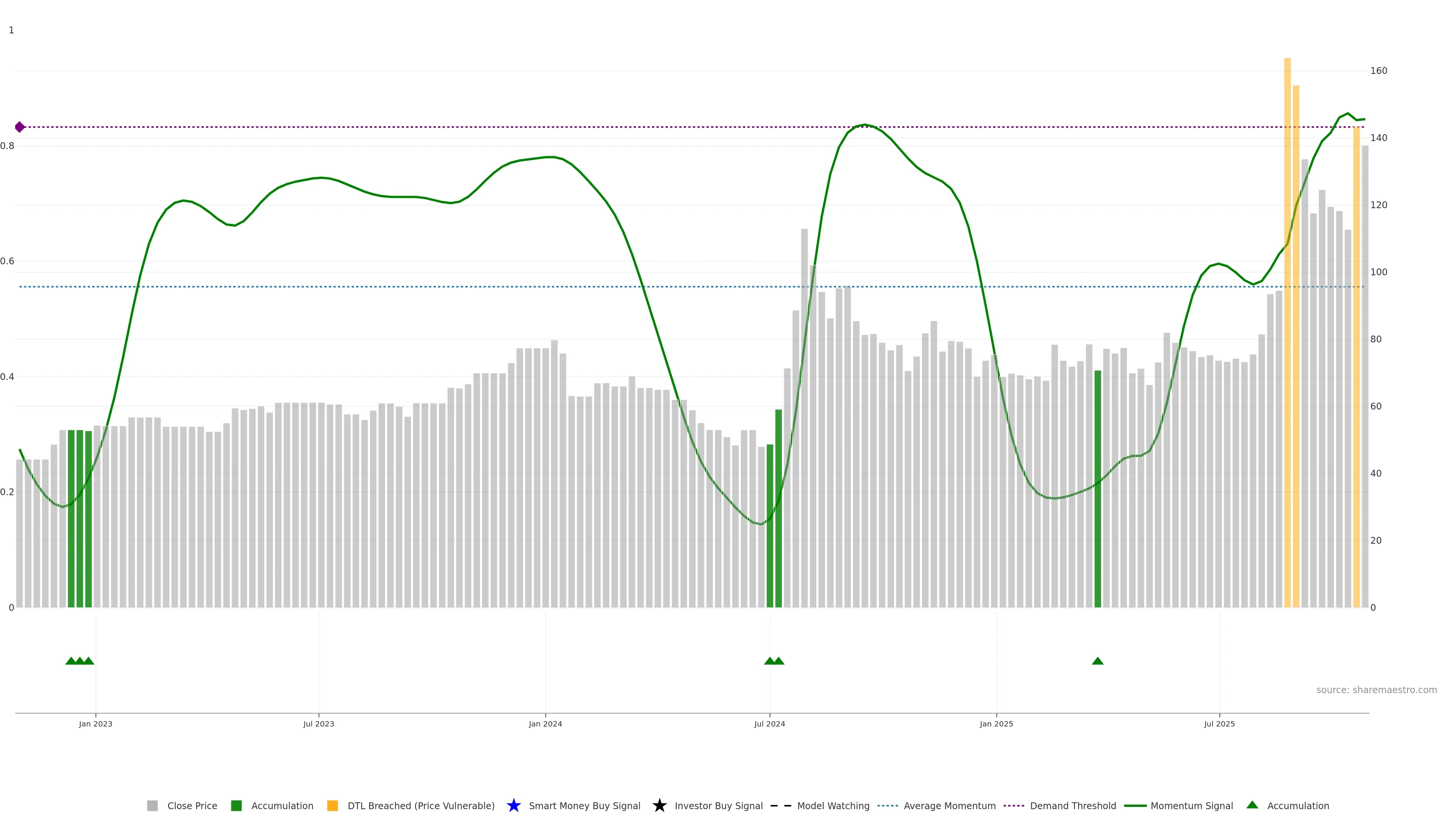
Task: Click the green Accumulation triangle legend icon
Action: [x=1252, y=805]
